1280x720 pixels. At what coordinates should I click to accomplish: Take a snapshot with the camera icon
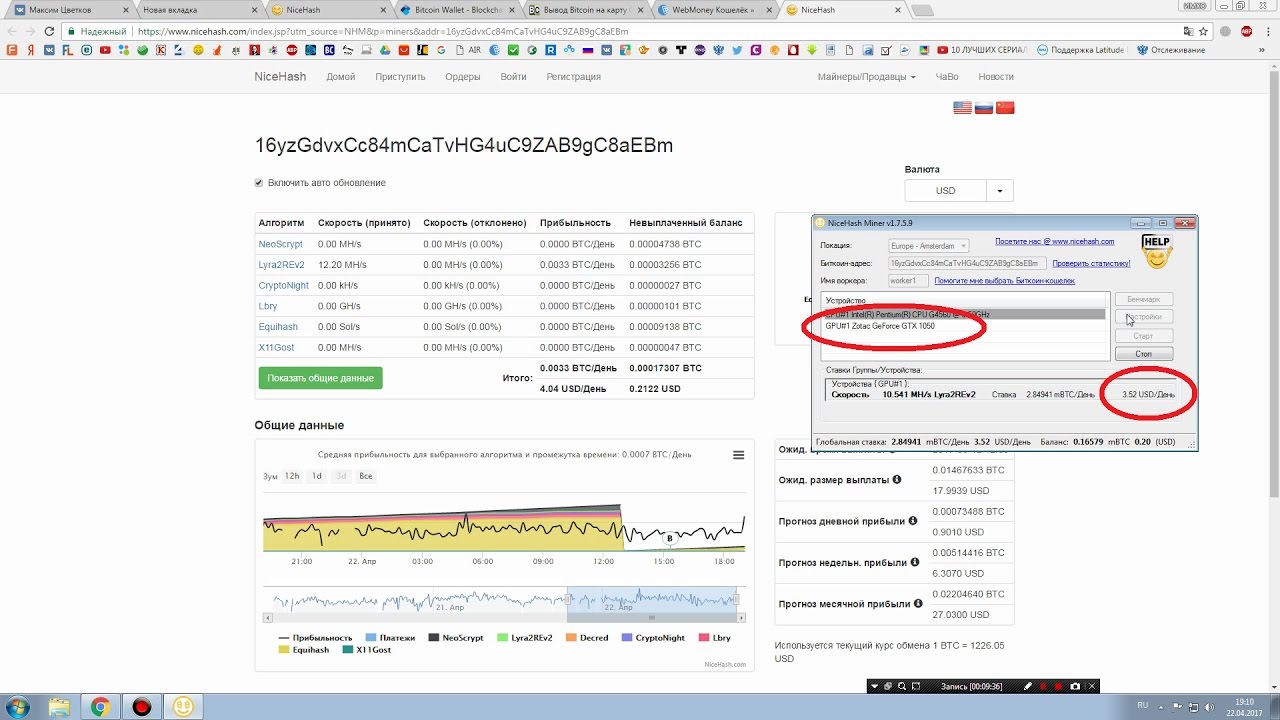tap(1075, 686)
